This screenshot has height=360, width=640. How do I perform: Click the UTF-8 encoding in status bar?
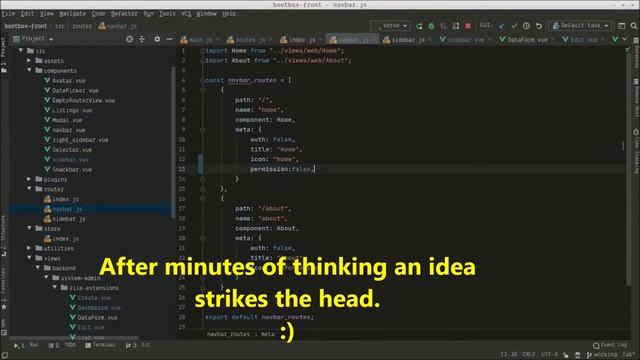(549, 355)
